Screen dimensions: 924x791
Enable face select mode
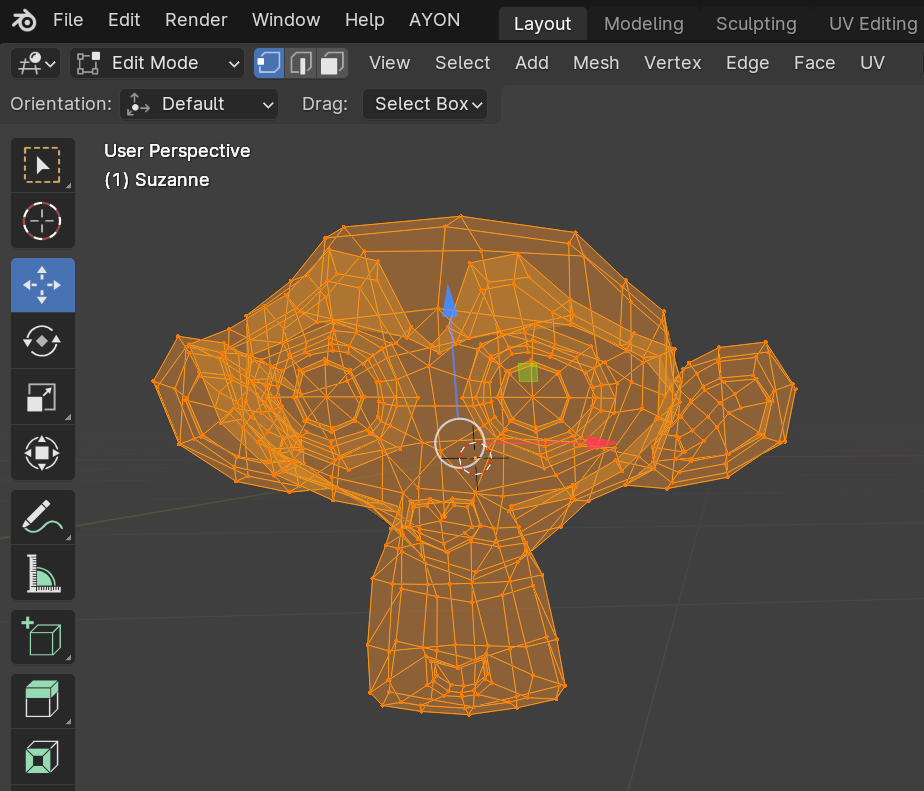coord(332,63)
